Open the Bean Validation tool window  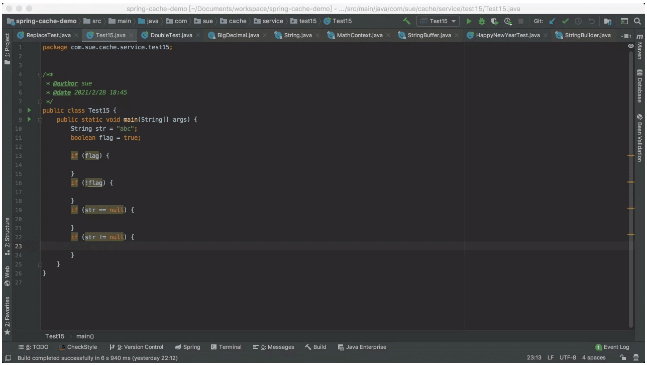[x=639, y=138]
